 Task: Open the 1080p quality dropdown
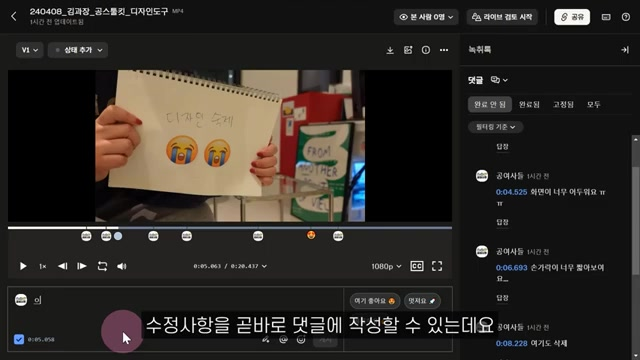[386, 267]
